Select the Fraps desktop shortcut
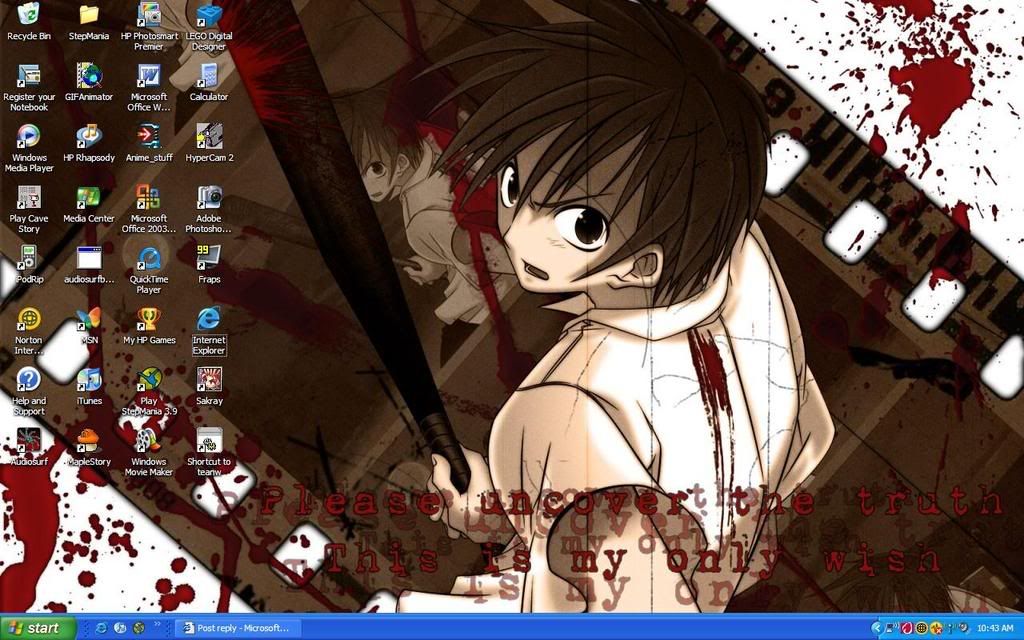 click(x=209, y=264)
